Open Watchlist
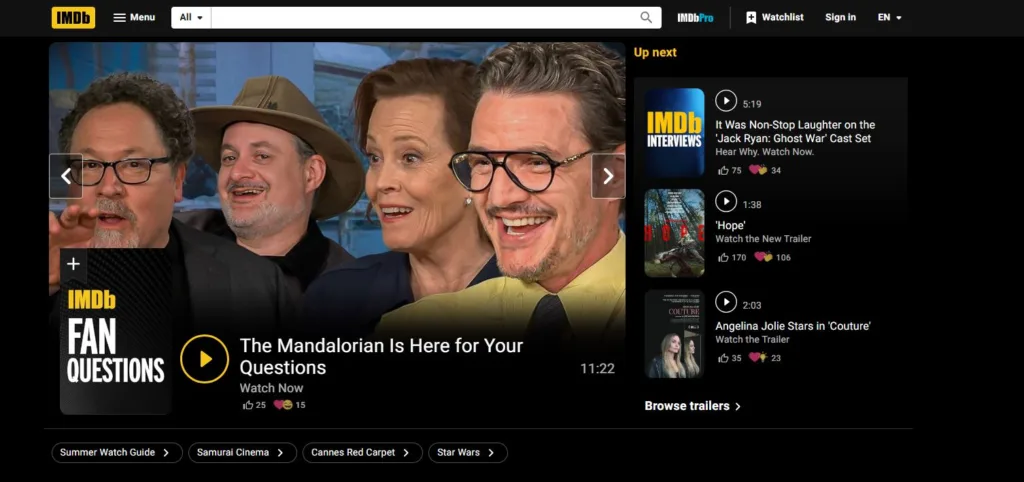This screenshot has width=1024, height=482. pos(775,18)
